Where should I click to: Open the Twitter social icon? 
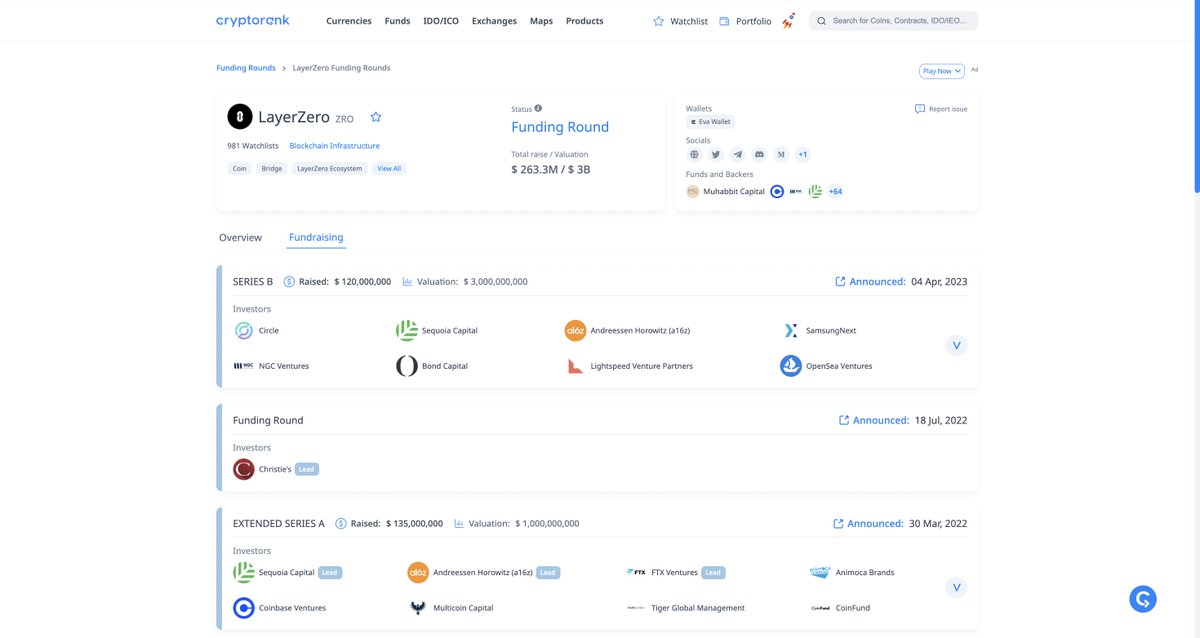pos(716,154)
